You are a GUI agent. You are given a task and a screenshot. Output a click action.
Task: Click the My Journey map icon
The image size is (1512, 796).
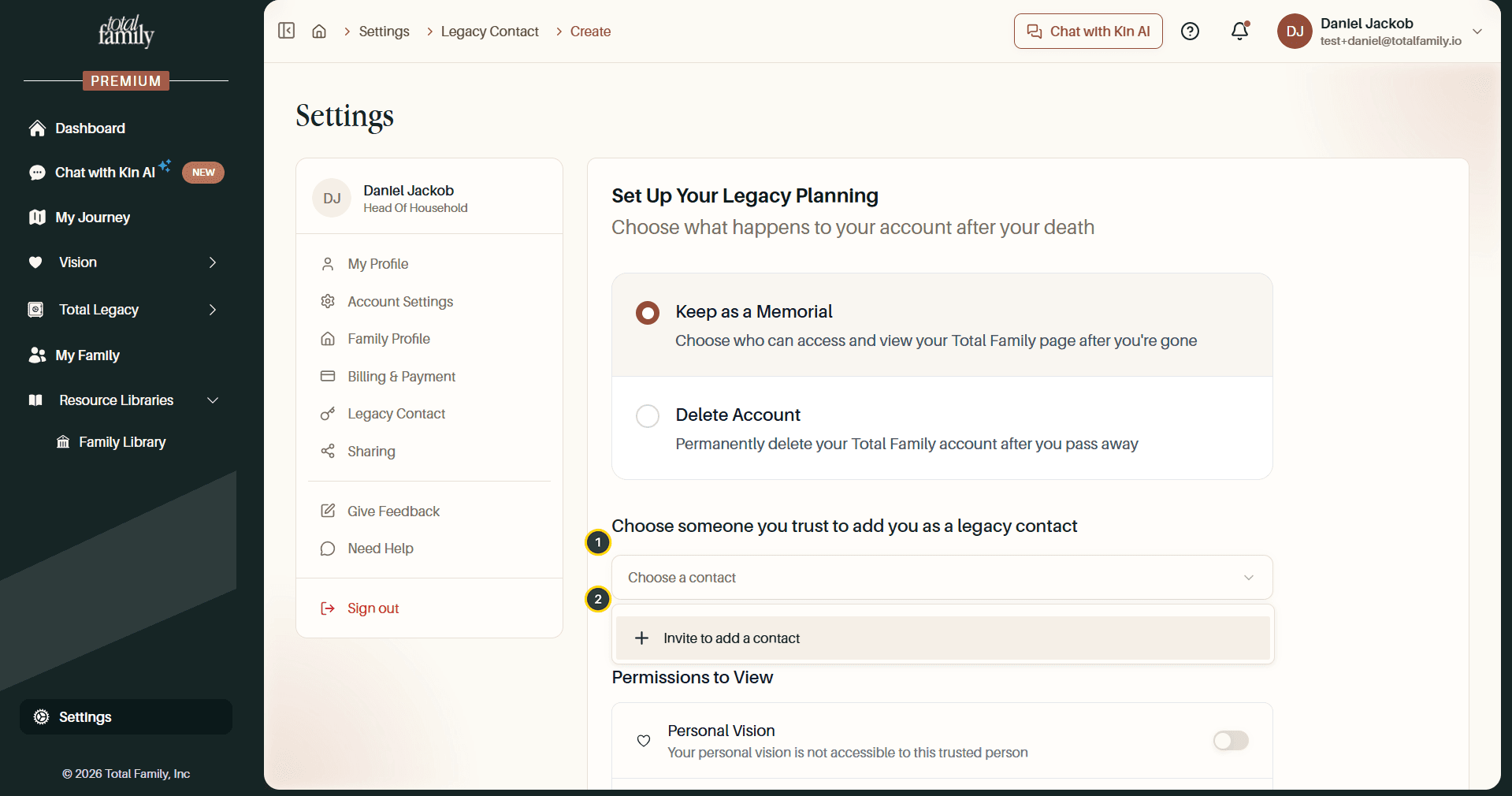point(37,218)
